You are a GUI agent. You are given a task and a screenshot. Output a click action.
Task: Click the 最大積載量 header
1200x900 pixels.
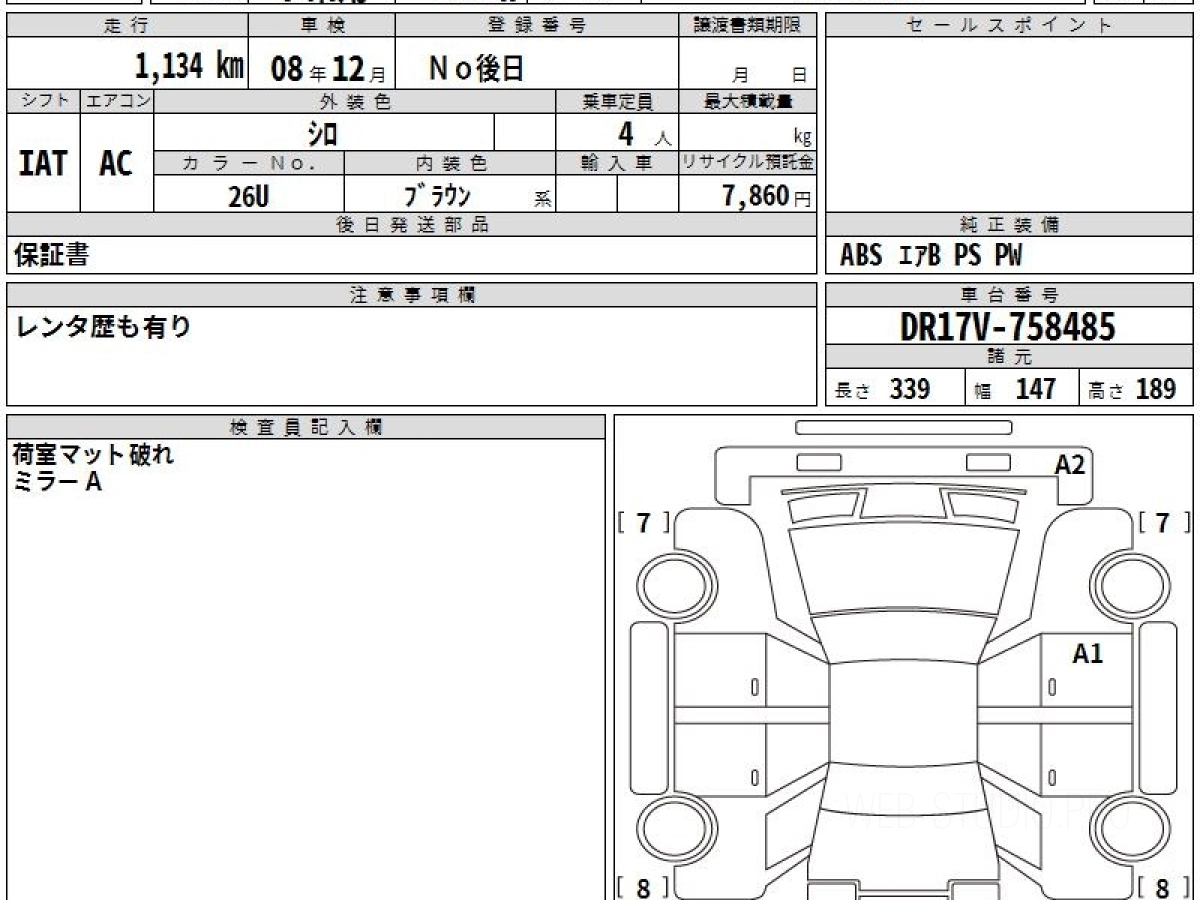click(x=748, y=101)
